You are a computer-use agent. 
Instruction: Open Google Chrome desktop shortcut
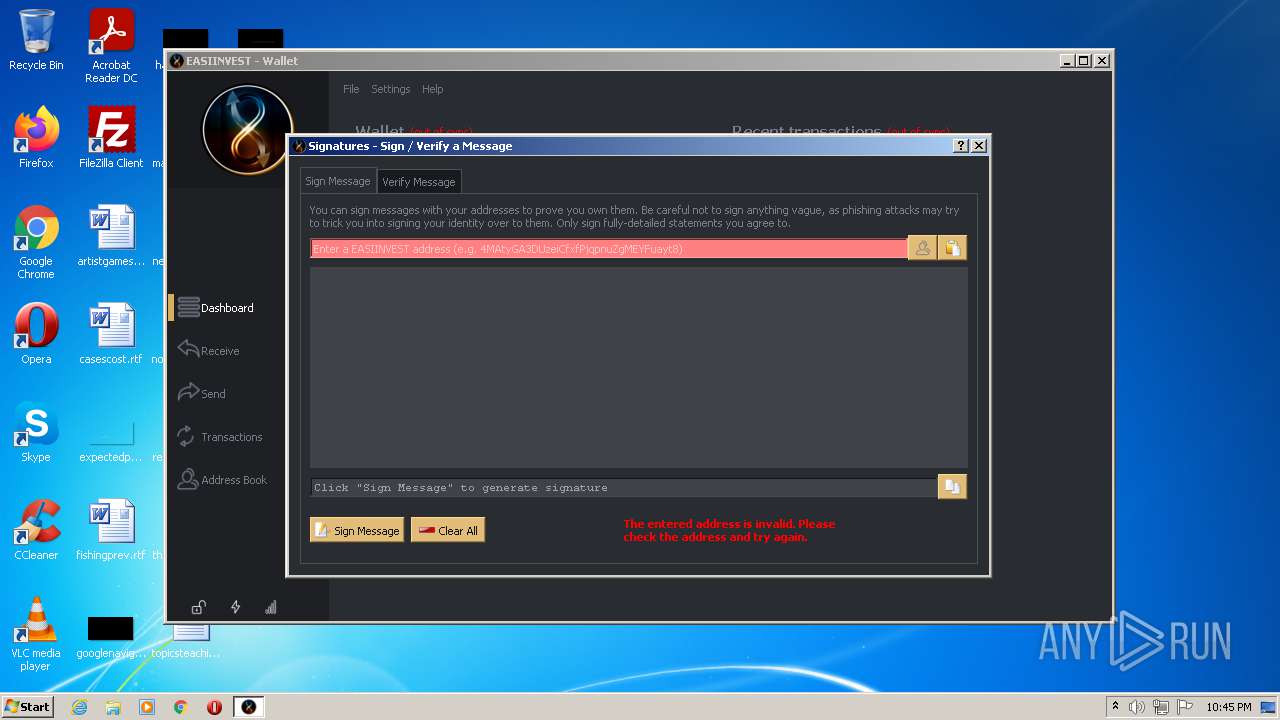tap(36, 243)
